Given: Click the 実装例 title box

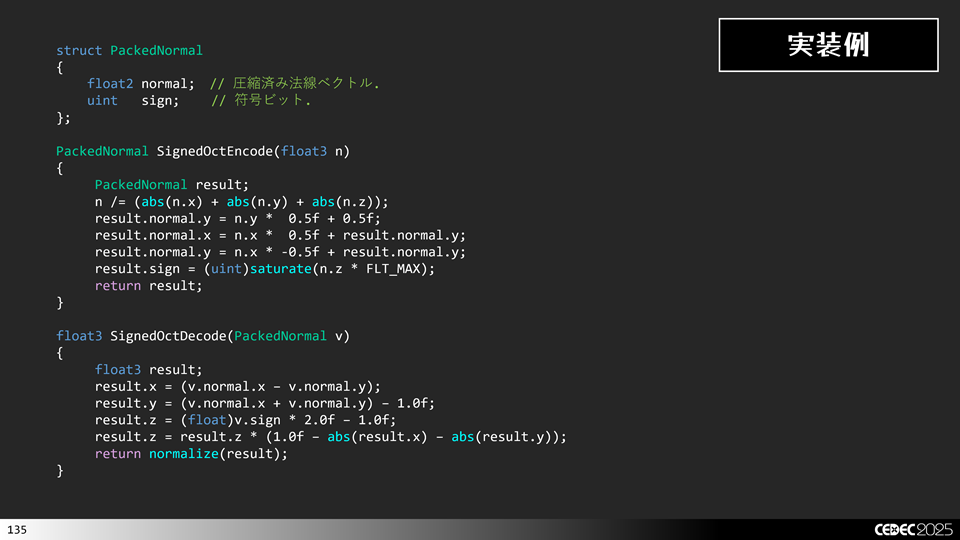Looking at the screenshot, I should [828, 45].
